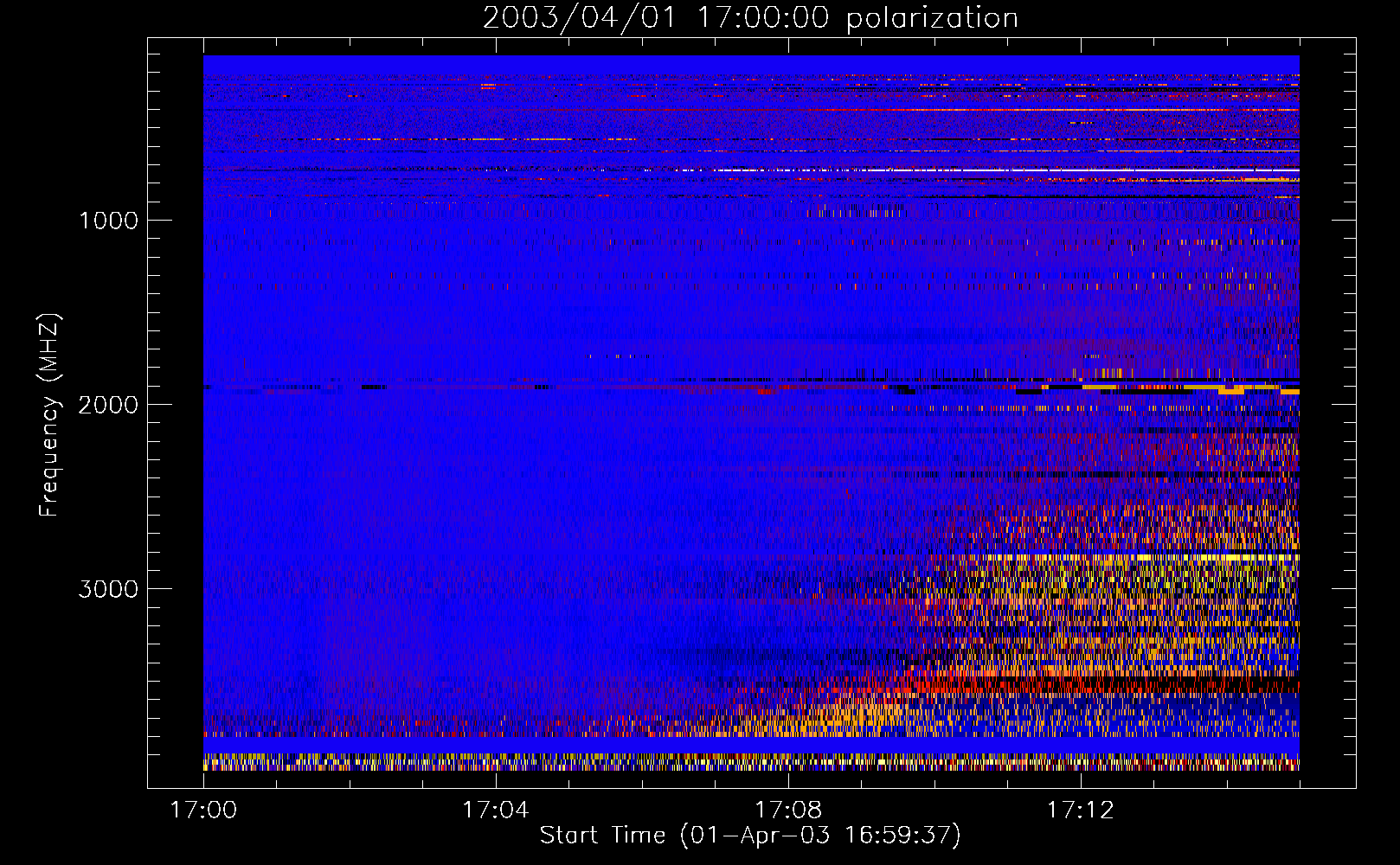Click the 17:00 time tick label
1400x865 pixels.
pos(203,811)
